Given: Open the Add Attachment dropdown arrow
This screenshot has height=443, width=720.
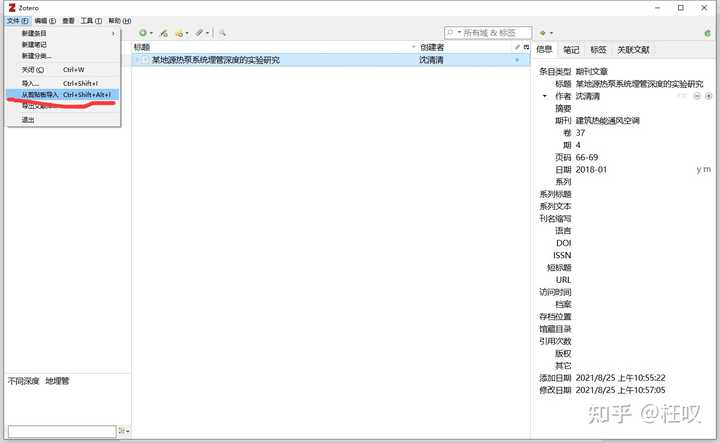Looking at the screenshot, I should (x=208, y=34).
